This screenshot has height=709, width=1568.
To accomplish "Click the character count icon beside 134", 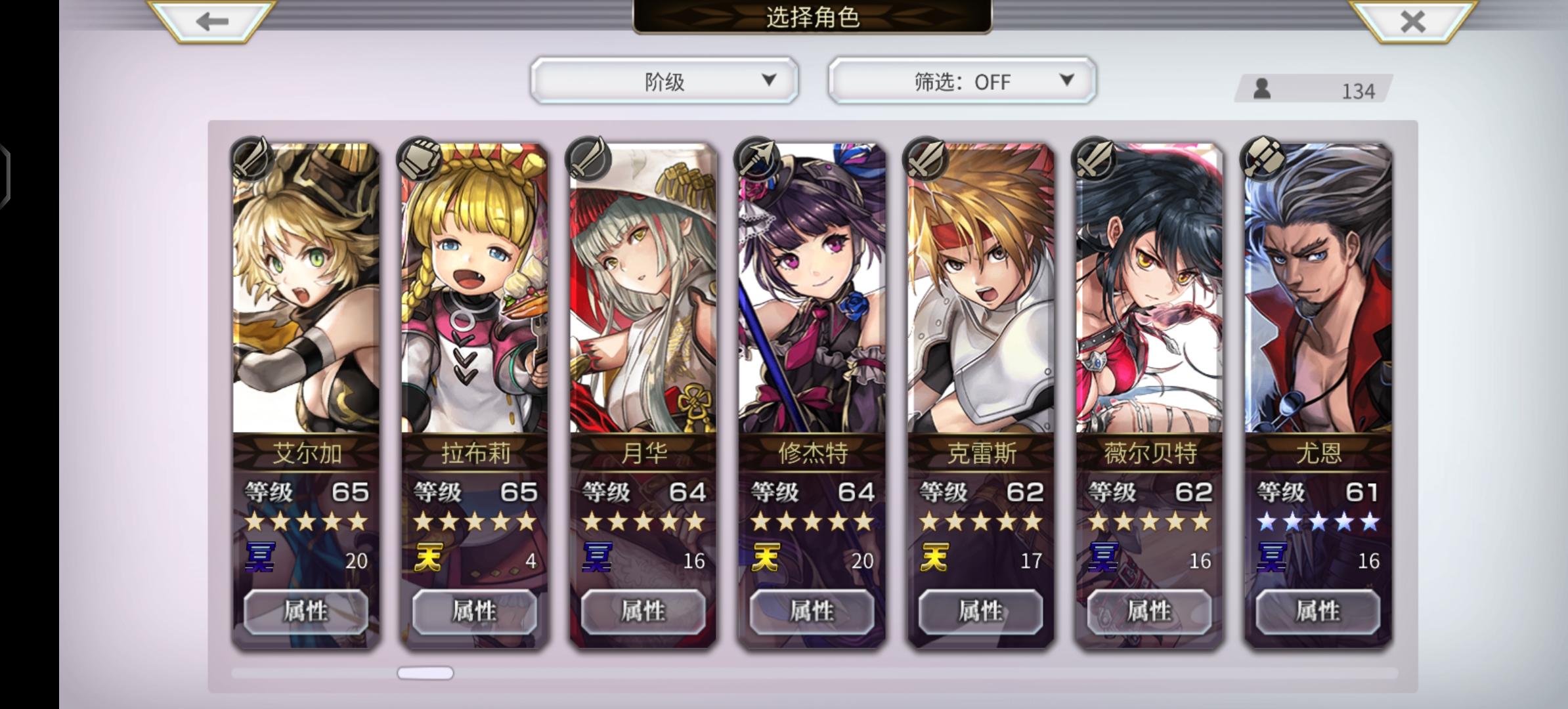I will click(x=1261, y=89).
